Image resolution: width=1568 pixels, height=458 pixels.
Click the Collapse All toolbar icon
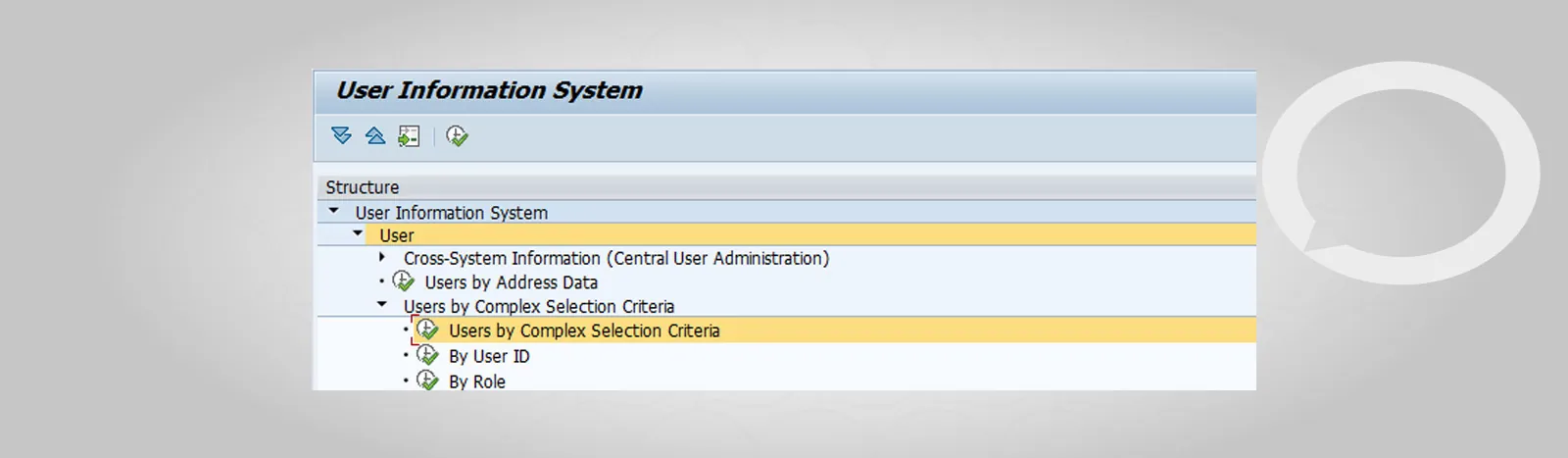click(x=374, y=135)
